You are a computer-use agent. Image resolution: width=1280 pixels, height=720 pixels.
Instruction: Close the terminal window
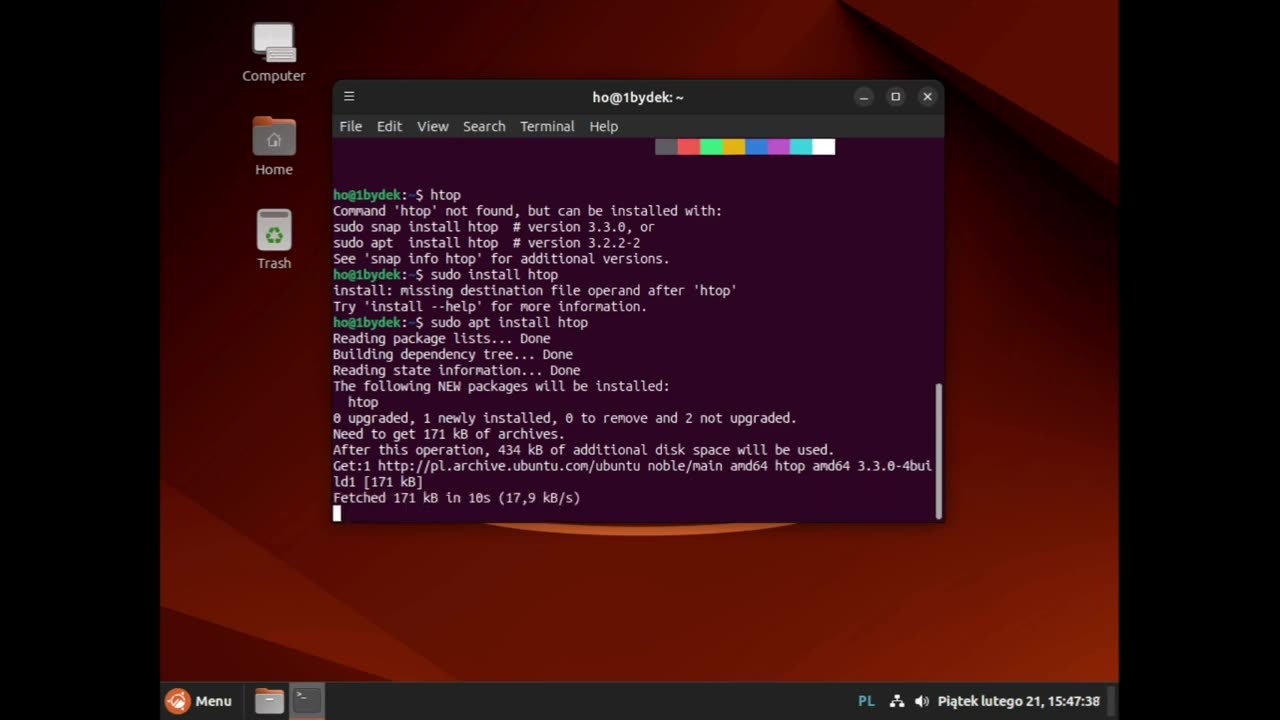click(x=928, y=97)
